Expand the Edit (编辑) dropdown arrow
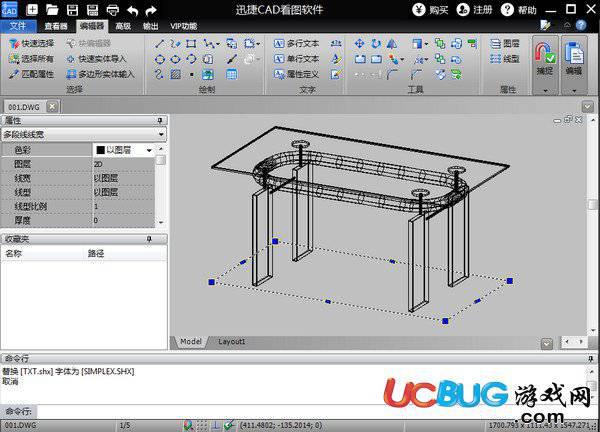 (574, 91)
